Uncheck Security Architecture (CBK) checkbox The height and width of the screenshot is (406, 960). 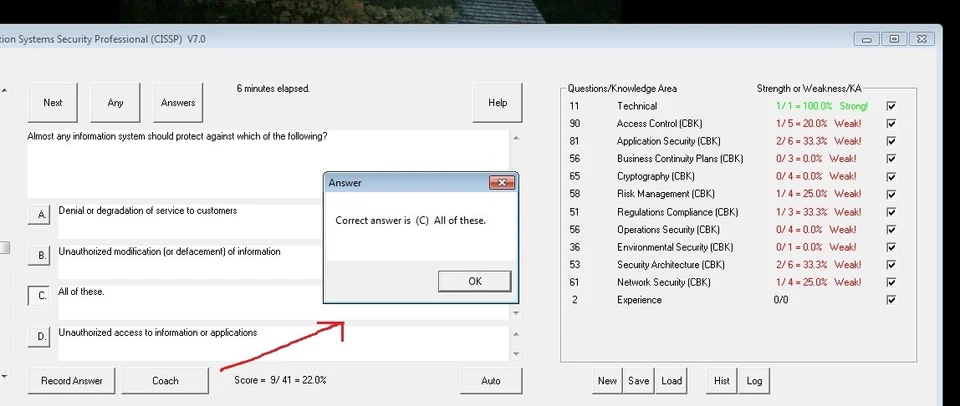[x=891, y=265]
